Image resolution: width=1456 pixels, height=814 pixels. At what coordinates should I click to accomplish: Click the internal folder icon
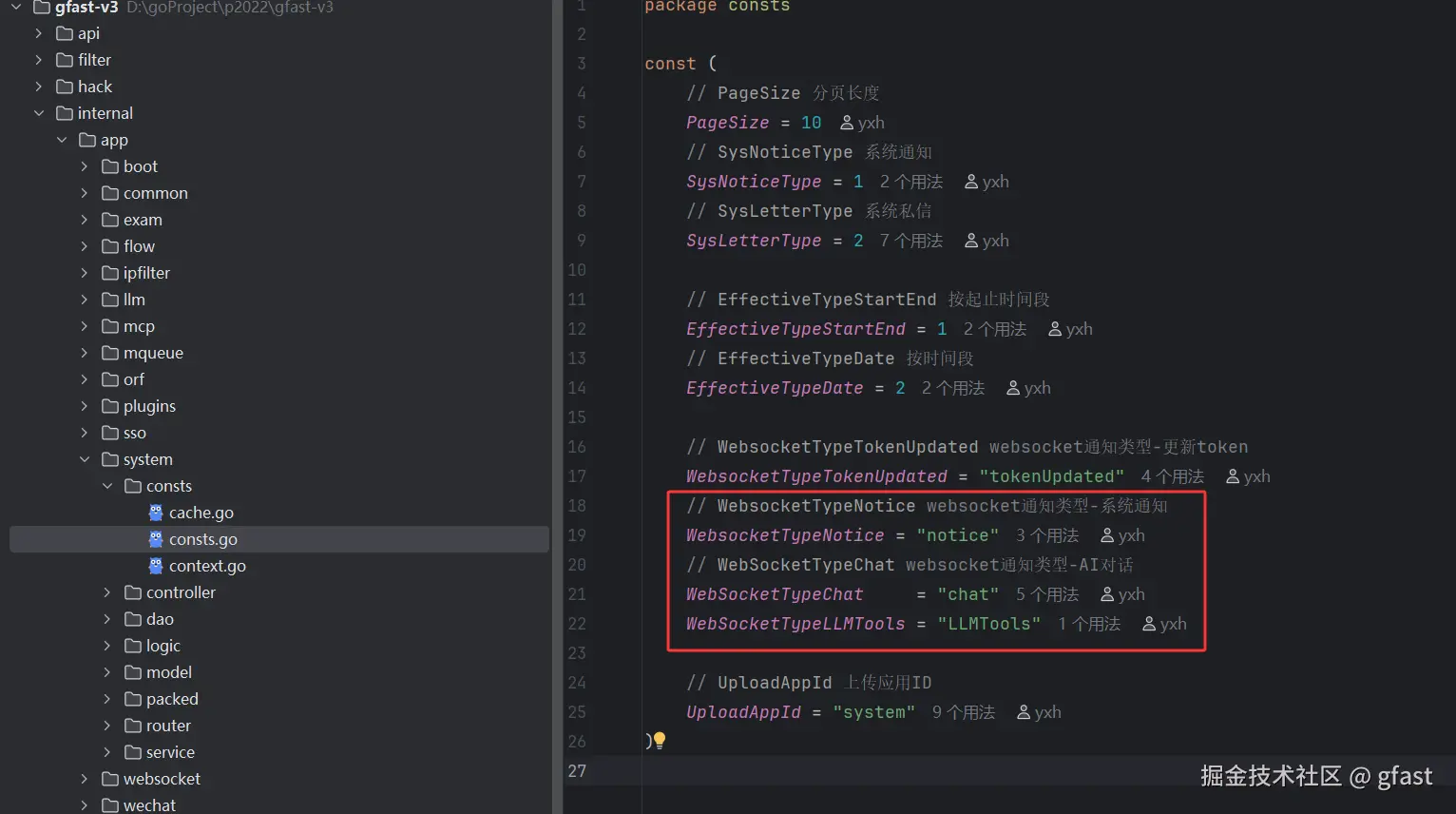click(65, 113)
